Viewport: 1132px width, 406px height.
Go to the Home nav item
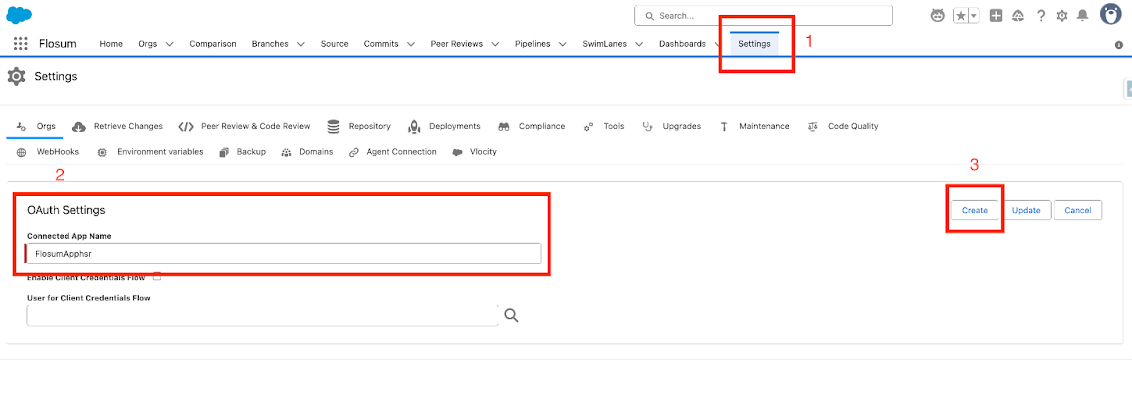click(x=111, y=43)
